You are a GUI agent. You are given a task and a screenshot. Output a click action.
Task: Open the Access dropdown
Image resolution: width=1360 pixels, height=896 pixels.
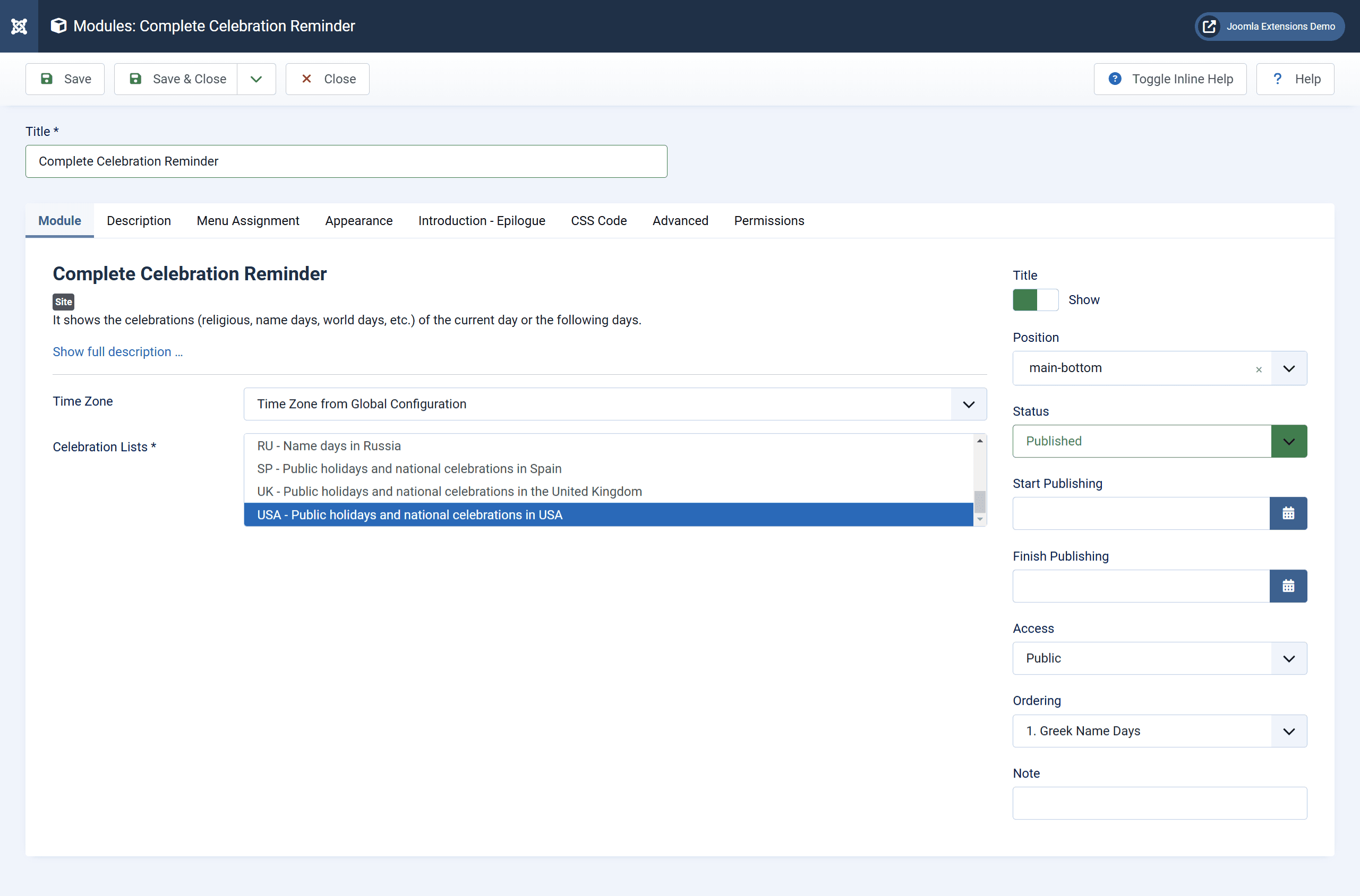click(x=1160, y=658)
